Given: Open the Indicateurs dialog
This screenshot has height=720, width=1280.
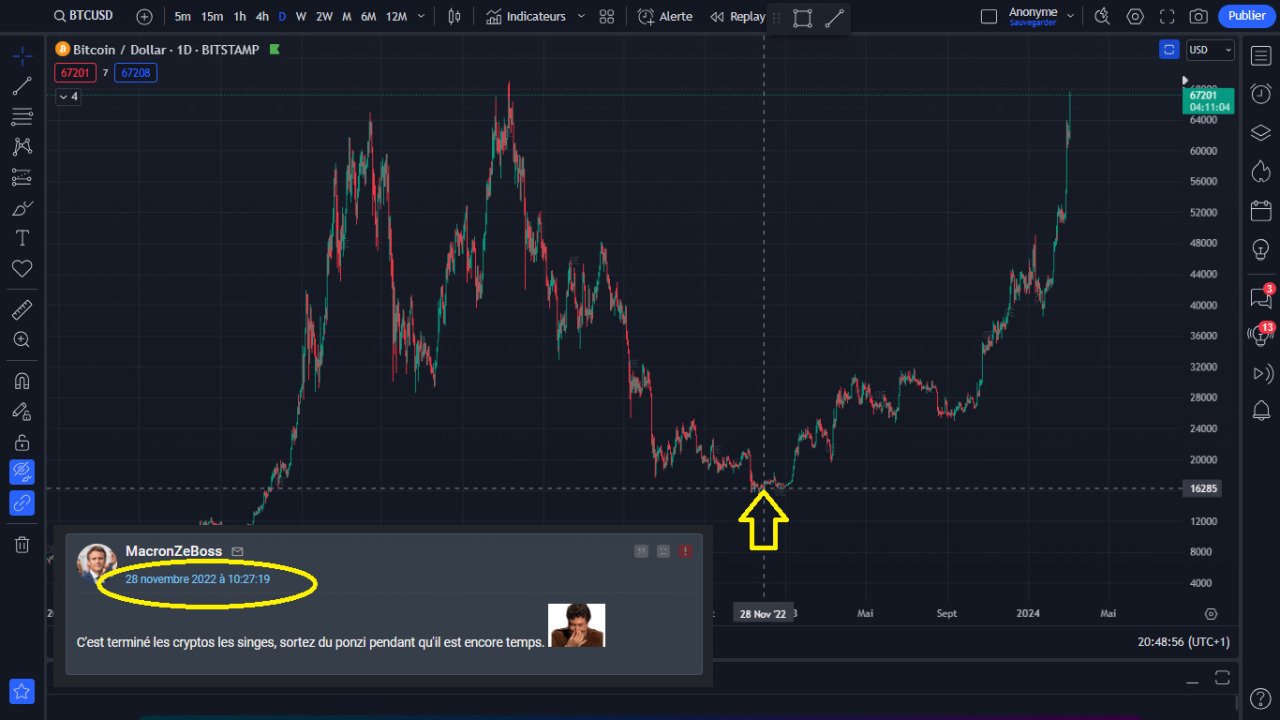Looking at the screenshot, I should click(525, 16).
